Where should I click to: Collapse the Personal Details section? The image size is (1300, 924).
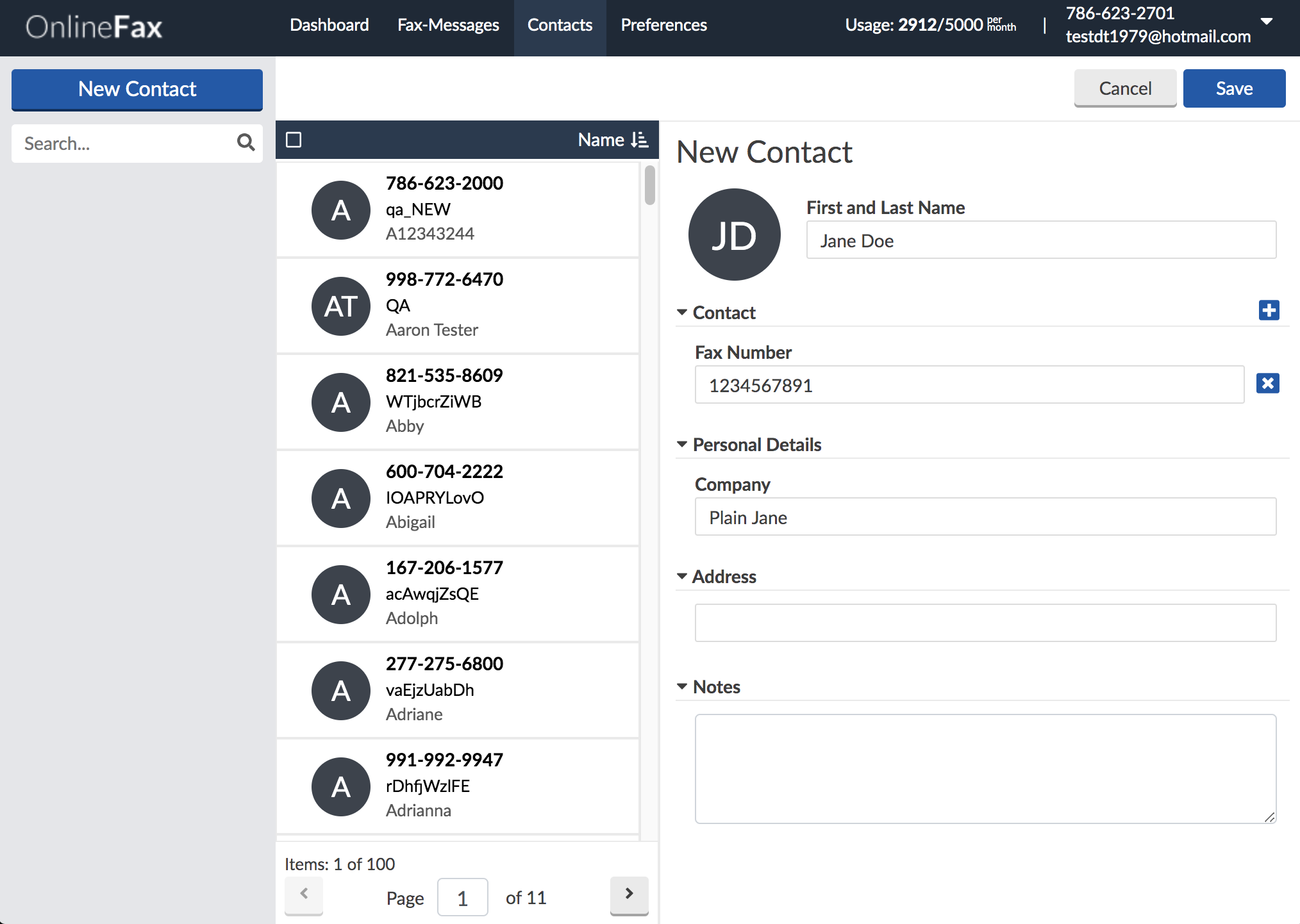(x=682, y=444)
